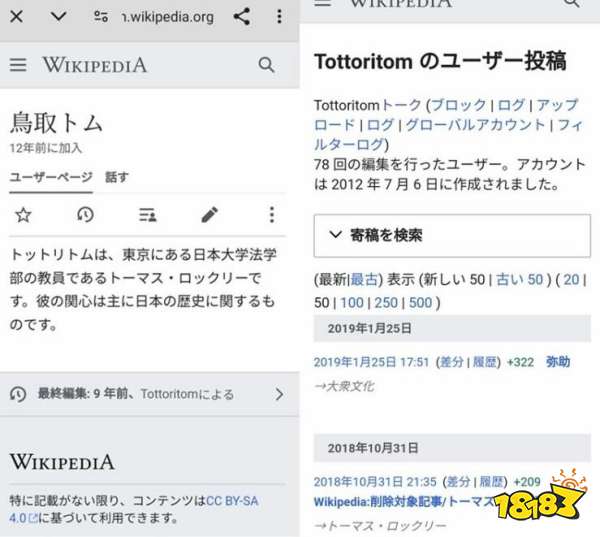
Task: Collapse browser sheet with down chevron
Action: click(x=59, y=16)
